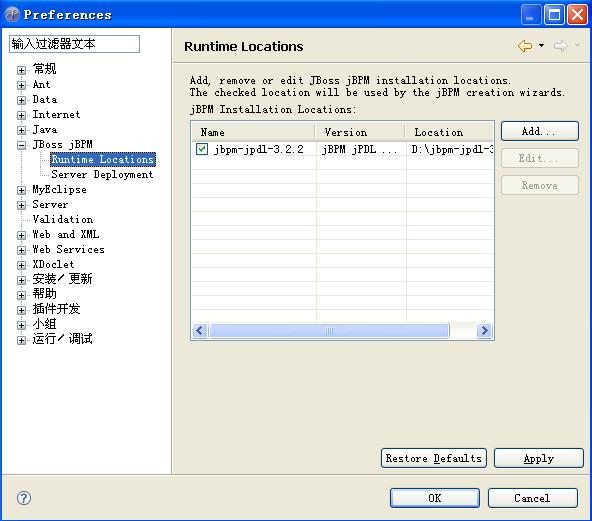Open the back history dropdown arrow

tap(541, 46)
